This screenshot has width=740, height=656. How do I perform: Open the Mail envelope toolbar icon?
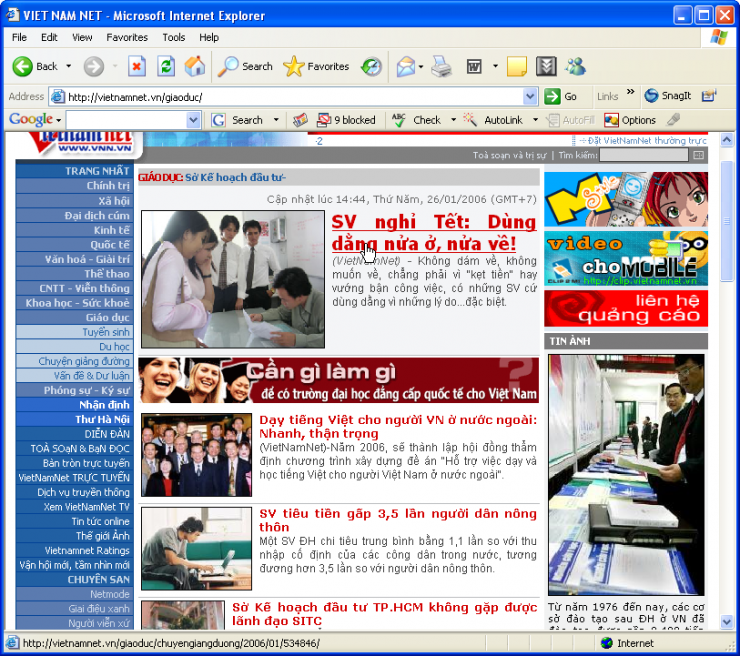406,66
